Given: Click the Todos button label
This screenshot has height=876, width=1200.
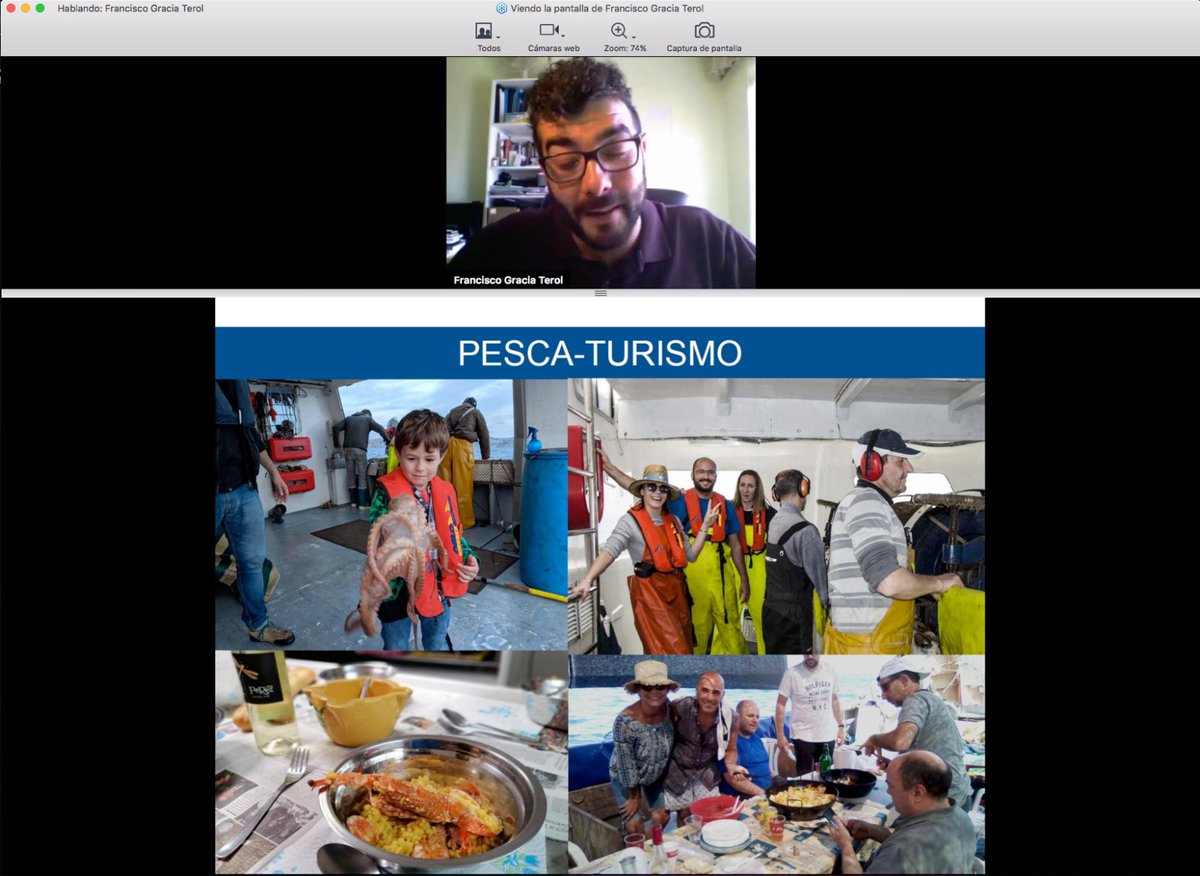Looking at the screenshot, I should pyautogui.click(x=487, y=47).
